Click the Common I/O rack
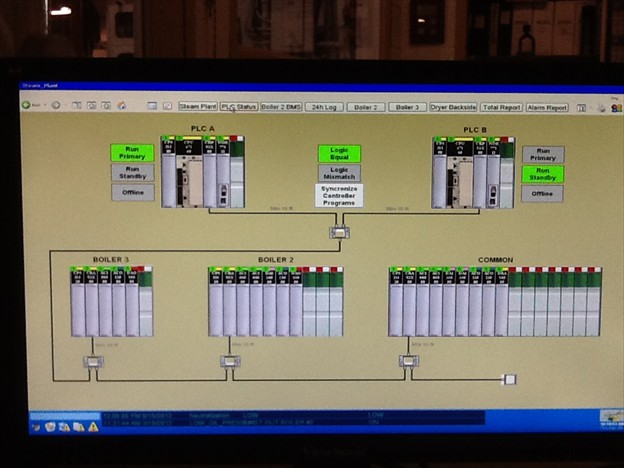624x468 pixels. tap(495, 302)
